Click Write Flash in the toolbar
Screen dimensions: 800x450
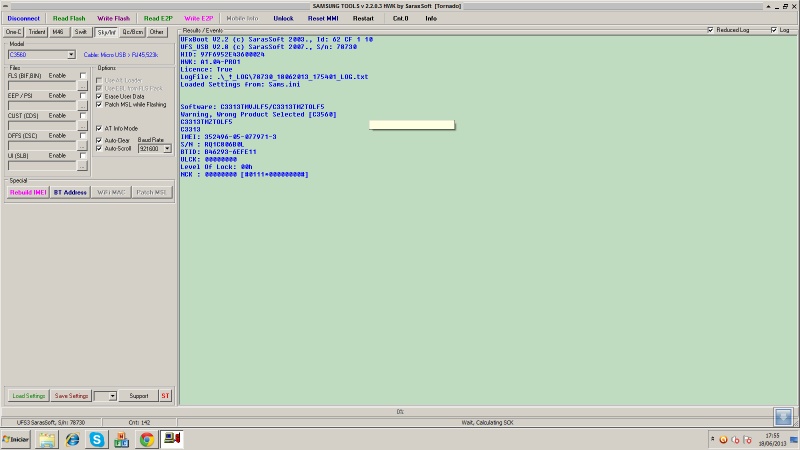(113, 18)
